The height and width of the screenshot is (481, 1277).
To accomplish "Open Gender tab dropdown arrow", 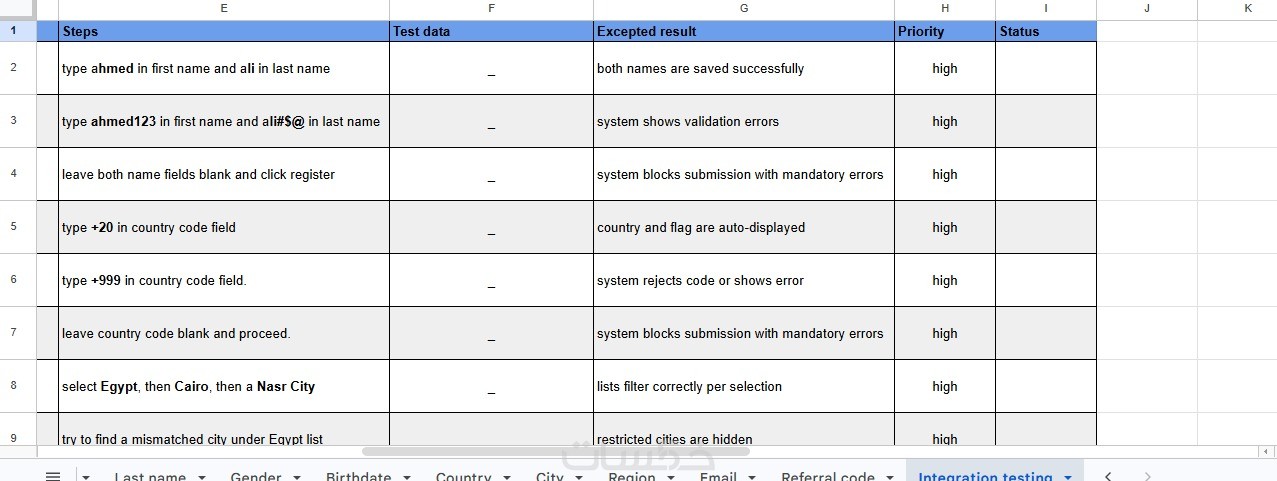I will [x=297, y=477].
